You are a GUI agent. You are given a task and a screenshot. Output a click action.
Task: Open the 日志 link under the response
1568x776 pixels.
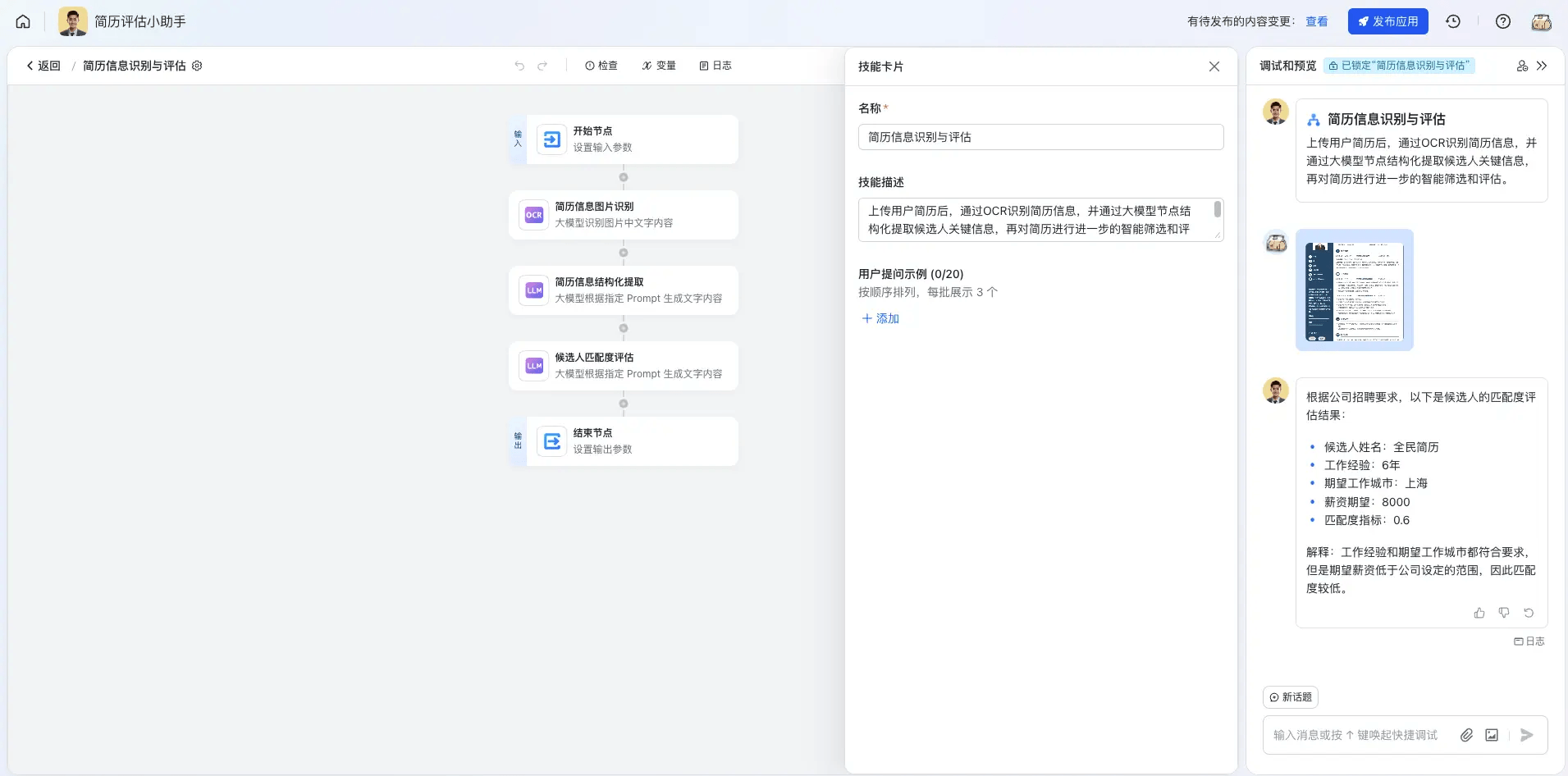(x=1529, y=641)
